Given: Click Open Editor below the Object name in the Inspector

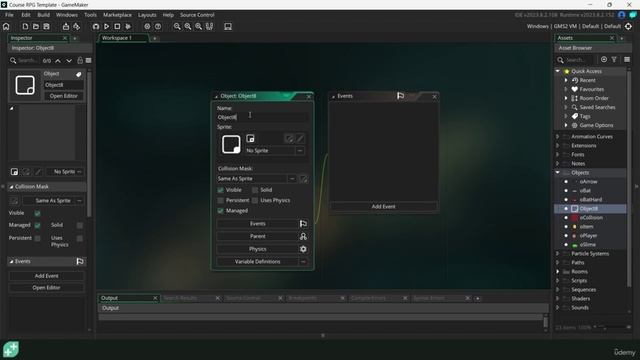Looking at the screenshot, I should pos(64,96).
